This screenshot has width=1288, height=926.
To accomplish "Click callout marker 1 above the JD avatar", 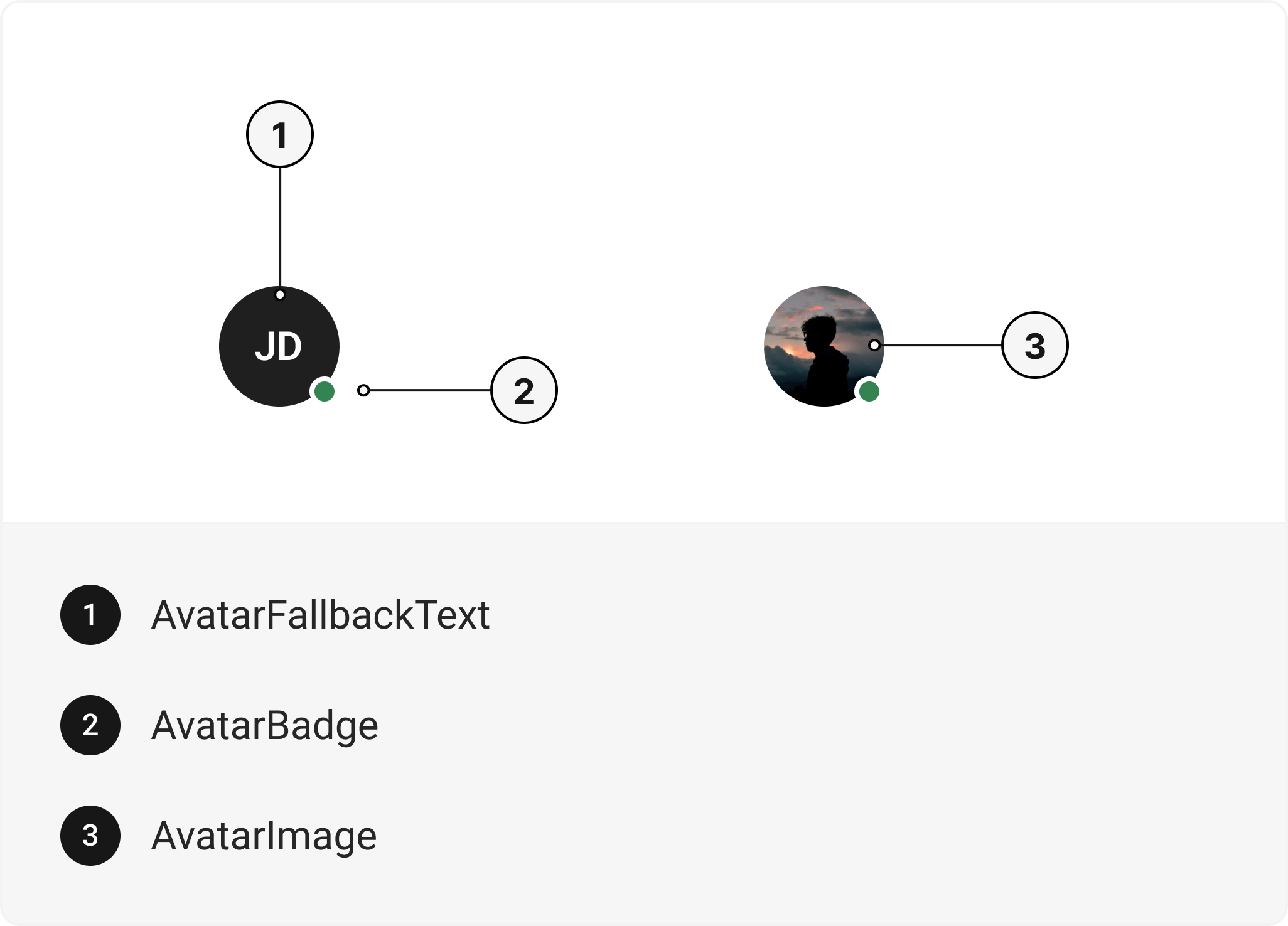I will pos(280,134).
